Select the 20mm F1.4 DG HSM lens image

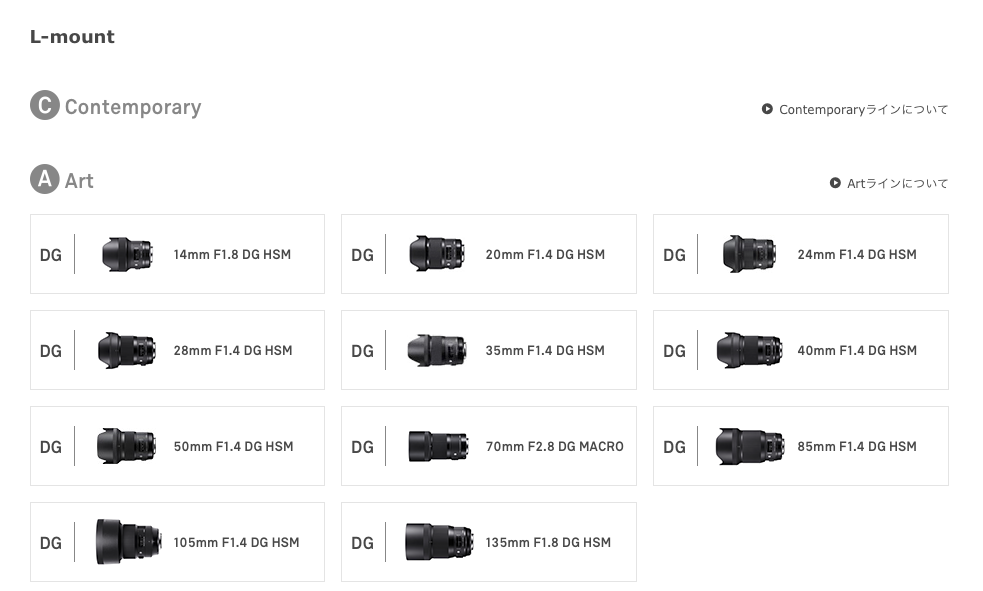click(437, 254)
